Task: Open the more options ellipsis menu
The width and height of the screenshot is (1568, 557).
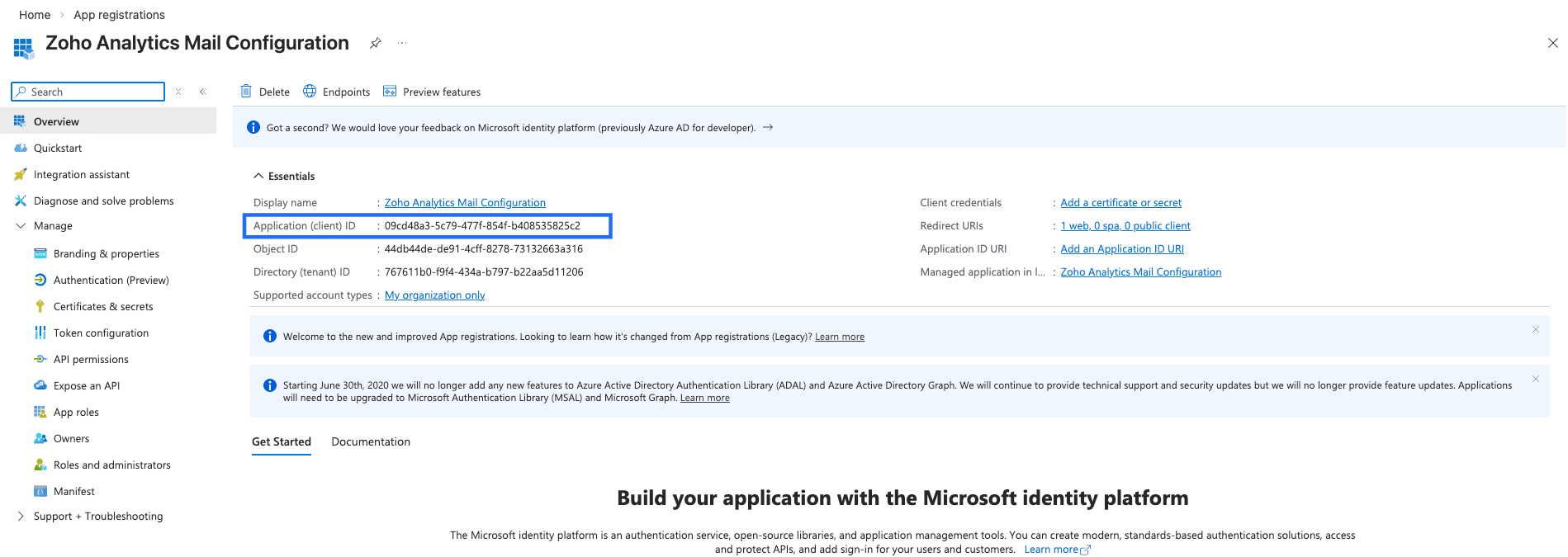Action: (402, 43)
